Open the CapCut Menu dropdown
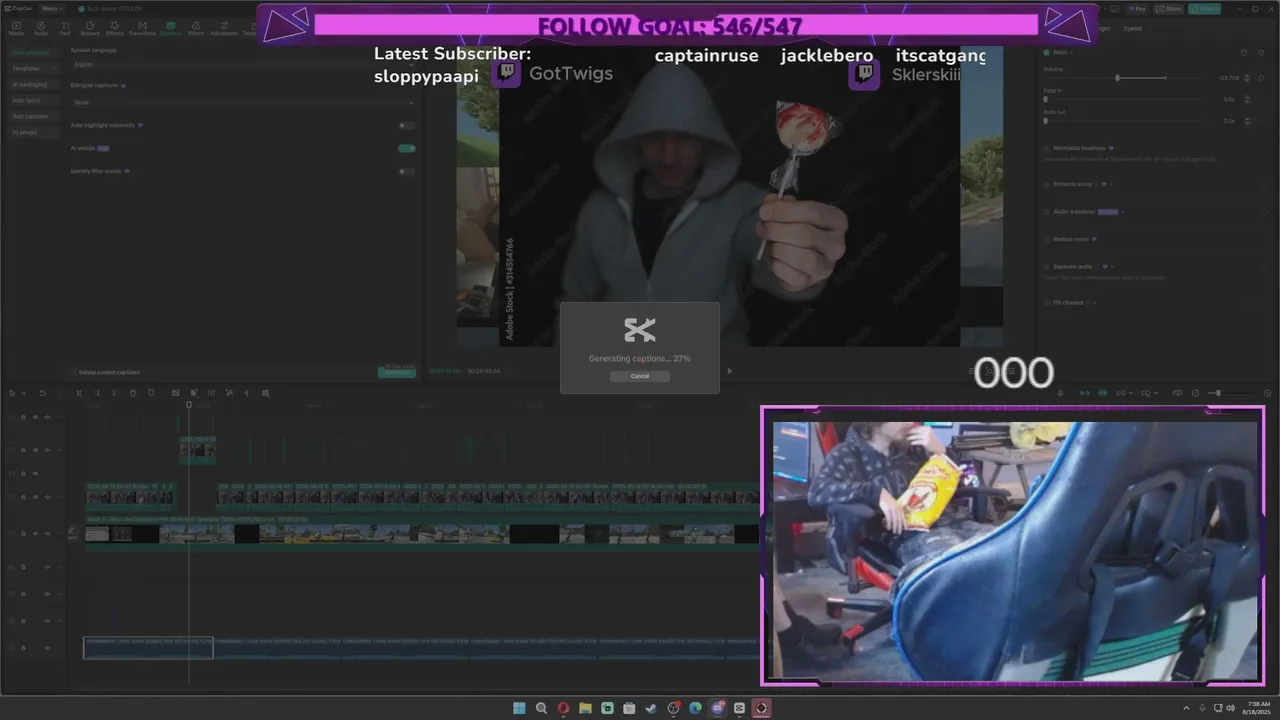The image size is (1280, 720). [50, 8]
